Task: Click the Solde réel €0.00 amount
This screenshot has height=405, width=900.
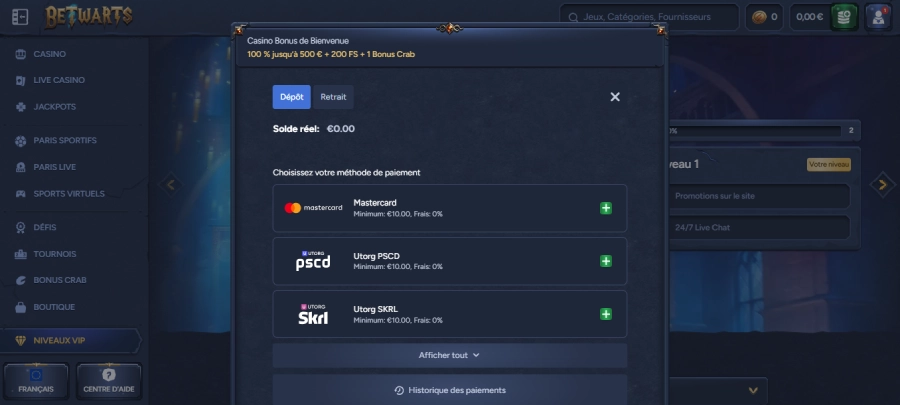Action: [340, 129]
